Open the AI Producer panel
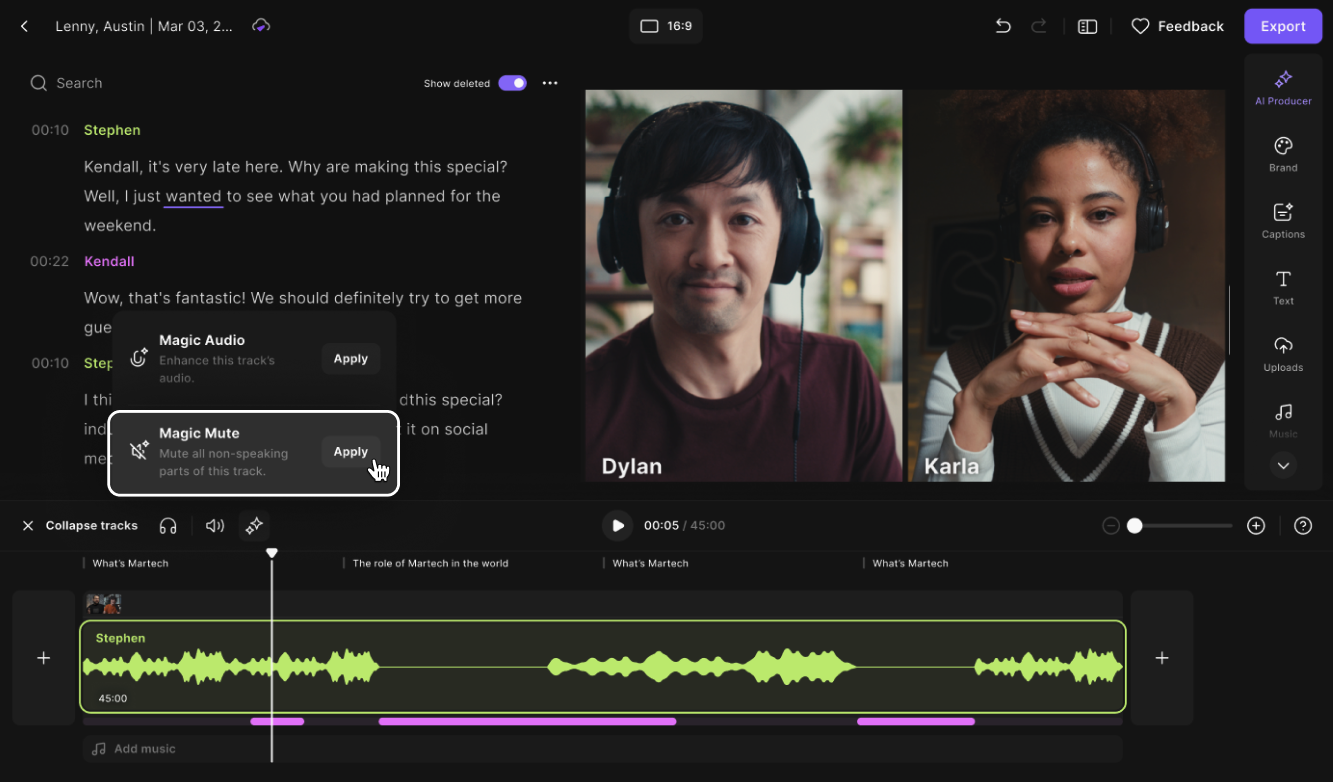1333x782 pixels. tap(1283, 86)
